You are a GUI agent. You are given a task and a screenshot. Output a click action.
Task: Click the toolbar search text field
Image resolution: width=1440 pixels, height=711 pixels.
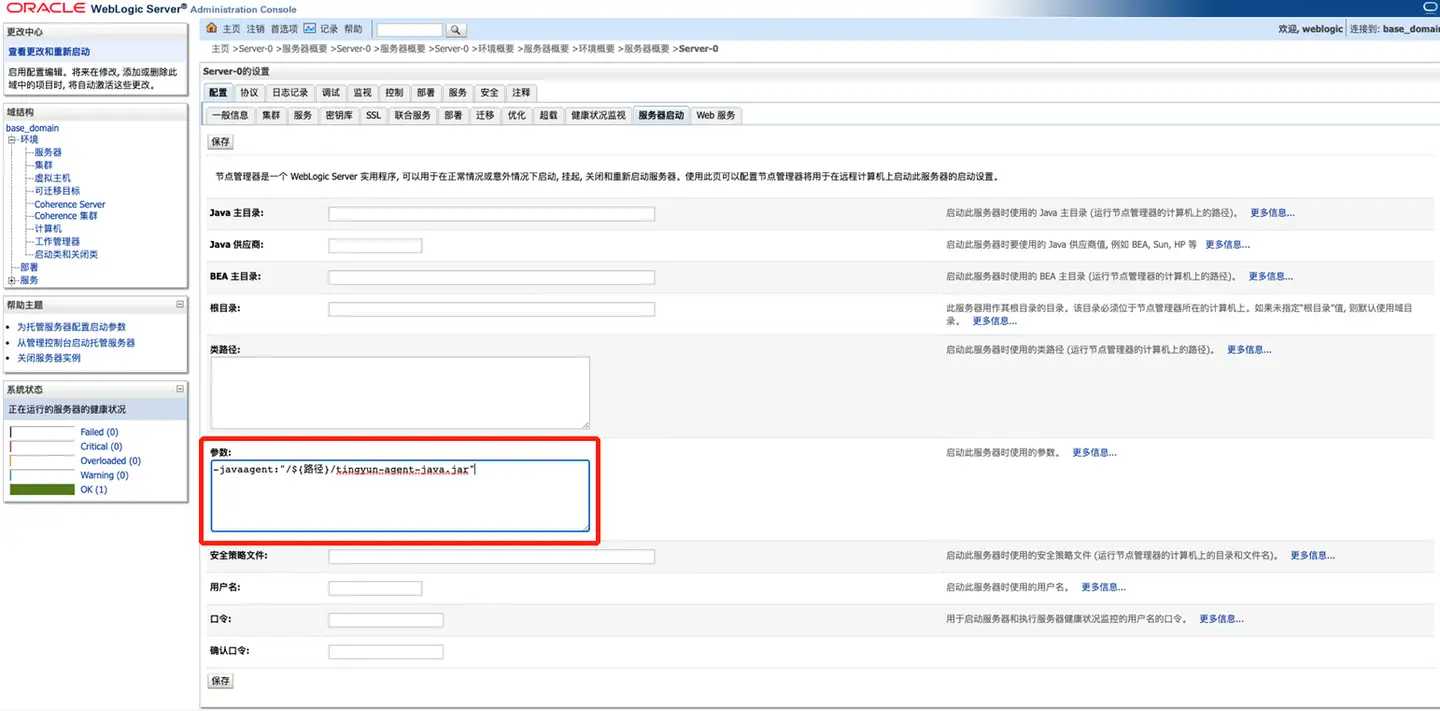[x=408, y=28]
